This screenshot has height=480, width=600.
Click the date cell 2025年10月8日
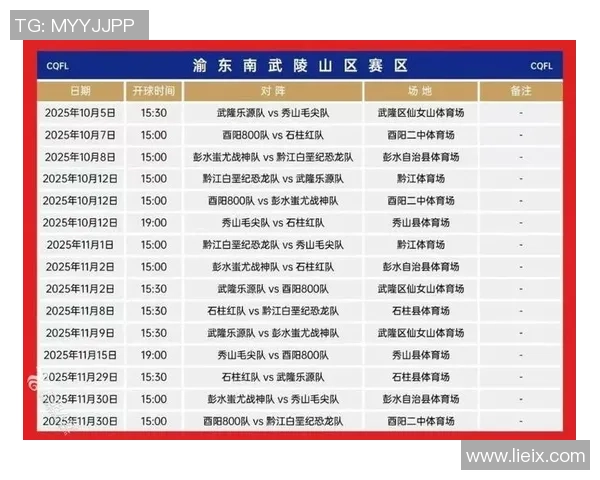pyautogui.click(x=80, y=157)
